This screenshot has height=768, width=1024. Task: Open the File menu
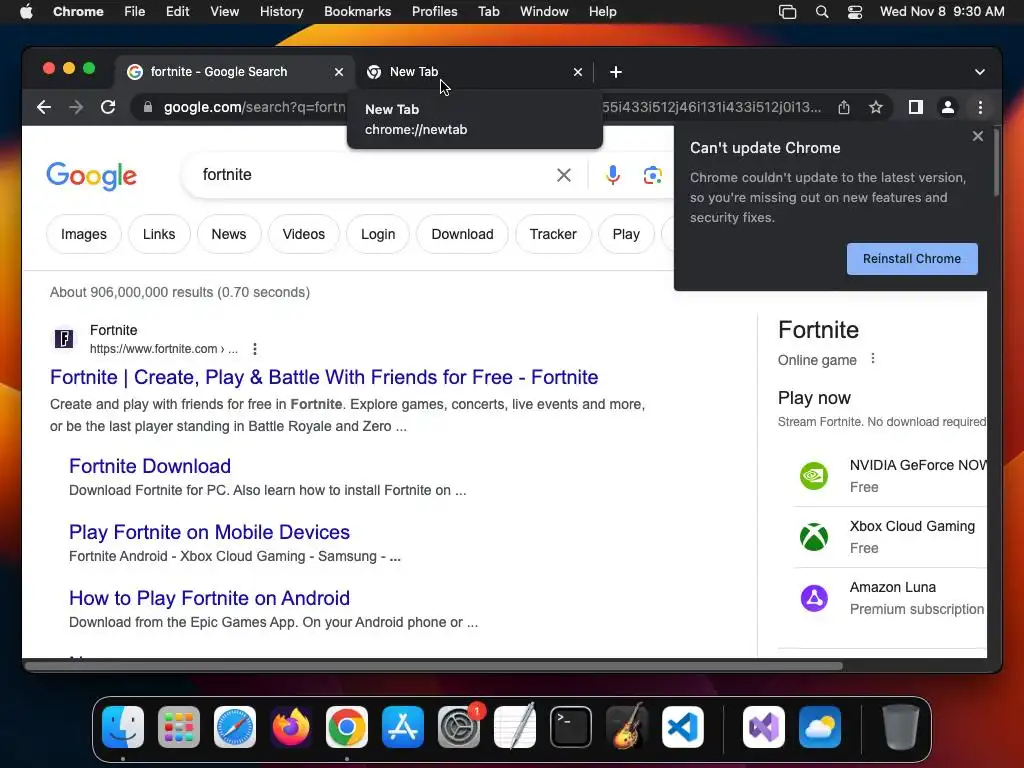135,12
